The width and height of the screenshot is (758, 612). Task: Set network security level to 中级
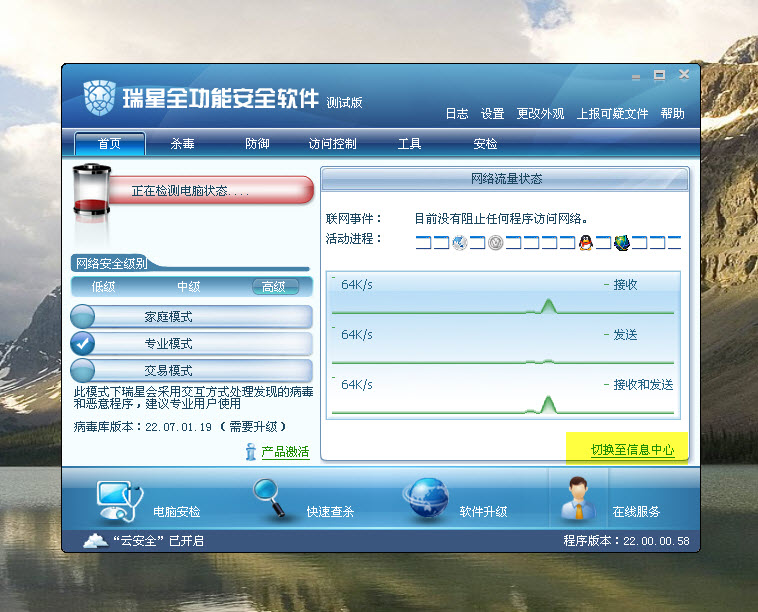(189, 287)
